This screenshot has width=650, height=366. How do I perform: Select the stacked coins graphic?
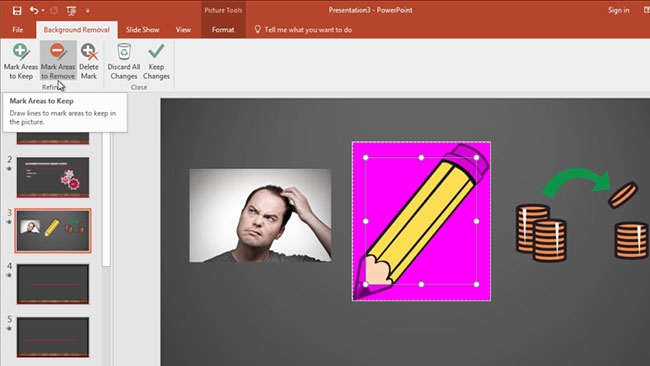click(x=541, y=233)
